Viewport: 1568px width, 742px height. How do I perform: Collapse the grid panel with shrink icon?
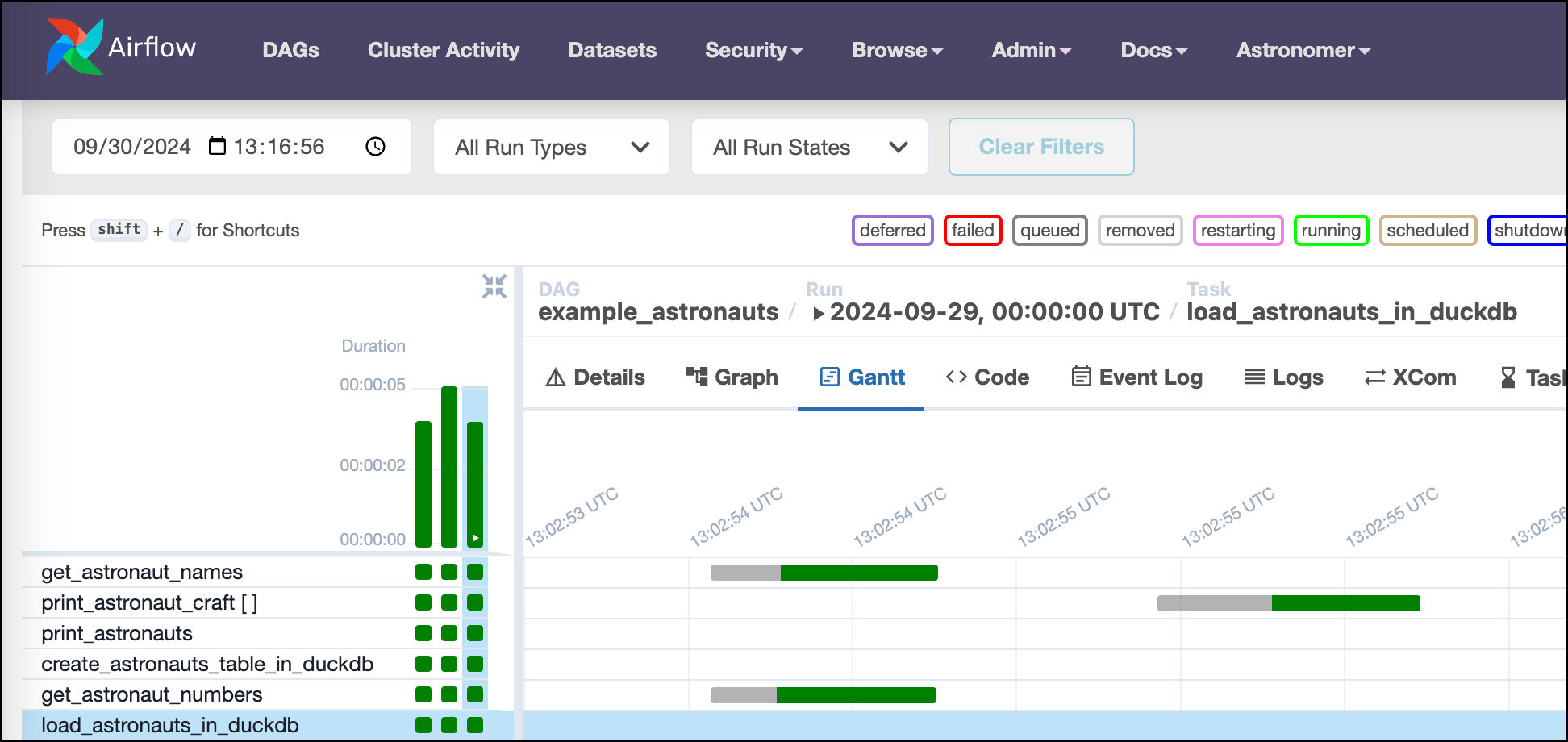494,286
